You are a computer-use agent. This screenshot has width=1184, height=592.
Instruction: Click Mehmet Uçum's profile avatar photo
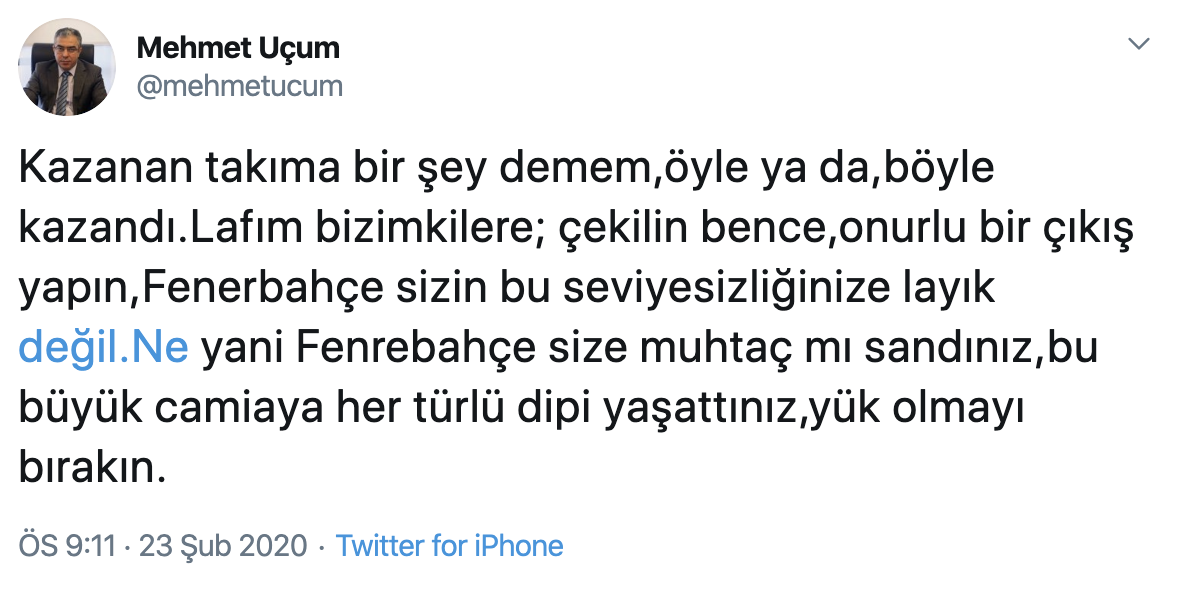67,67
